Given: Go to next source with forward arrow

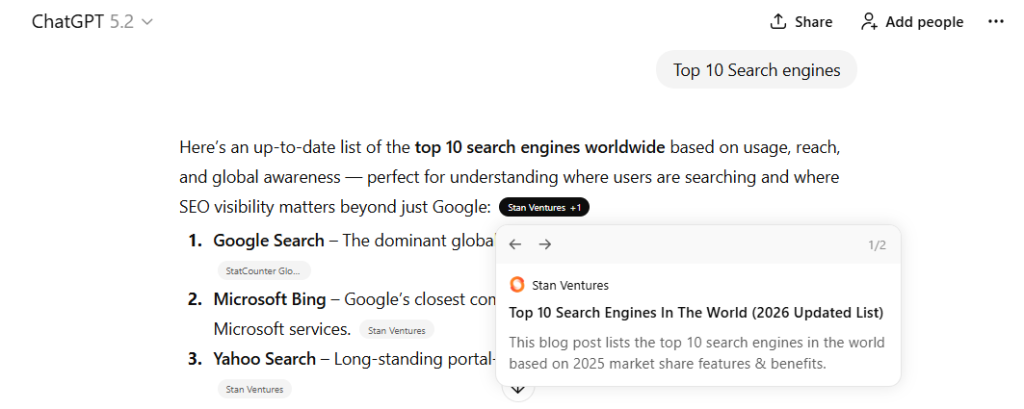Looking at the screenshot, I should 545,245.
